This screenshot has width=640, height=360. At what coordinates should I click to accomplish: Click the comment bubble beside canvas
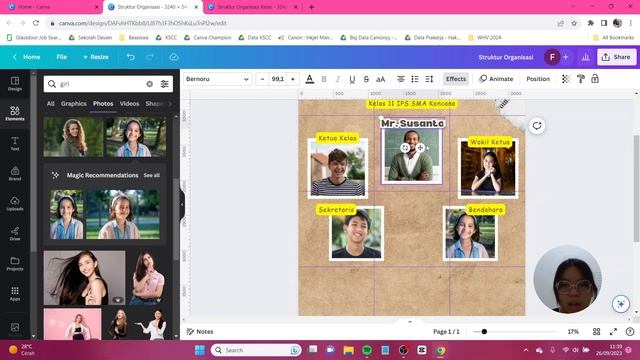coord(537,126)
